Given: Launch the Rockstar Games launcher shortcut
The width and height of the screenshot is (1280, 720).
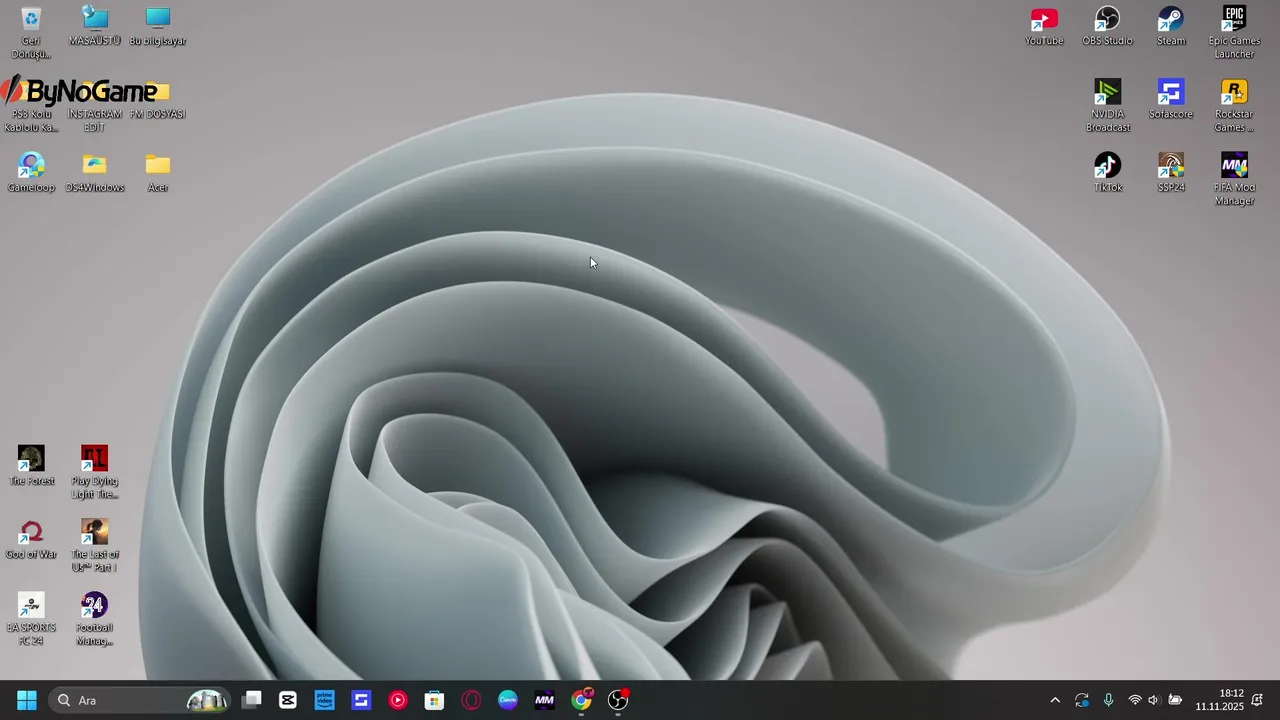Looking at the screenshot, I should [1234, 105].
